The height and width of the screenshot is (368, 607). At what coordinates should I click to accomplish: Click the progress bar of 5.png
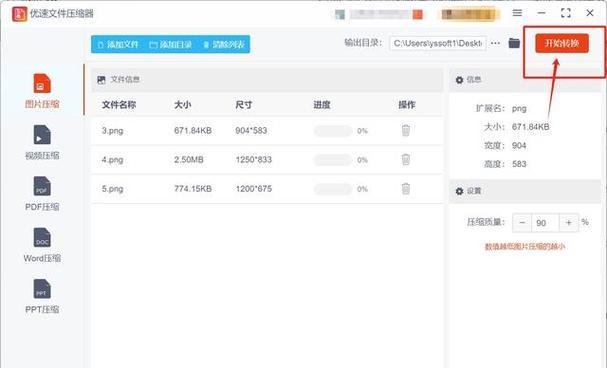click(333, 189)
